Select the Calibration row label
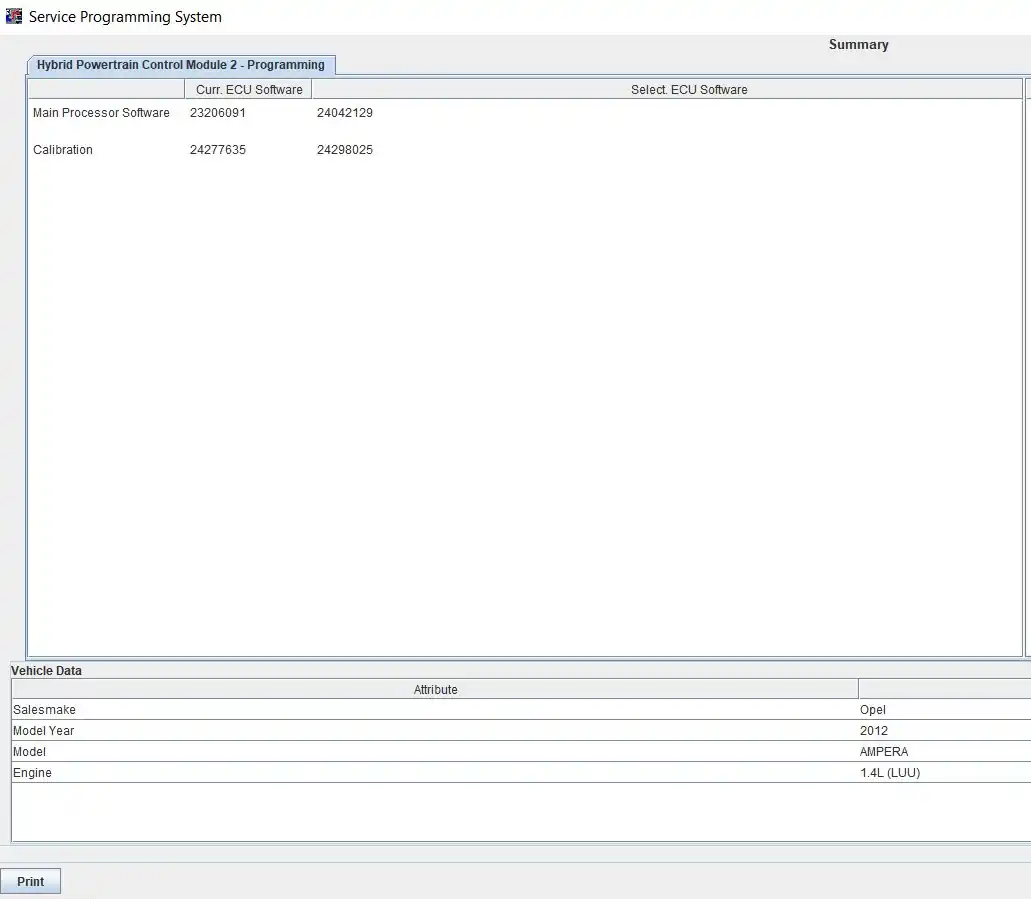Image resolution: width=1031 pixels, height=899 pixels. pos(63,150)
